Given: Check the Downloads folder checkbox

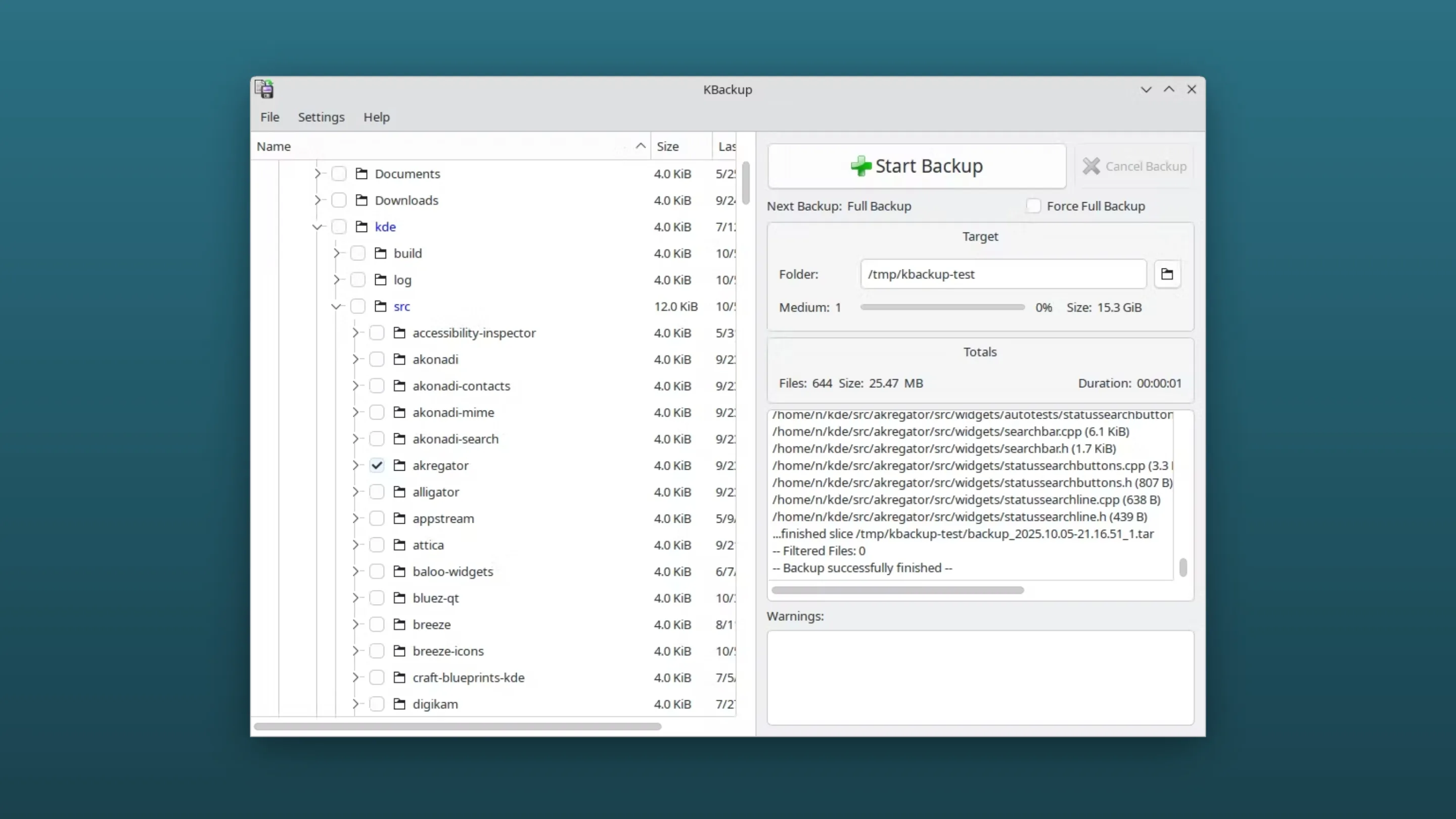Looking at the screenshot, I should pyautogui.click(x=339, y=200).
